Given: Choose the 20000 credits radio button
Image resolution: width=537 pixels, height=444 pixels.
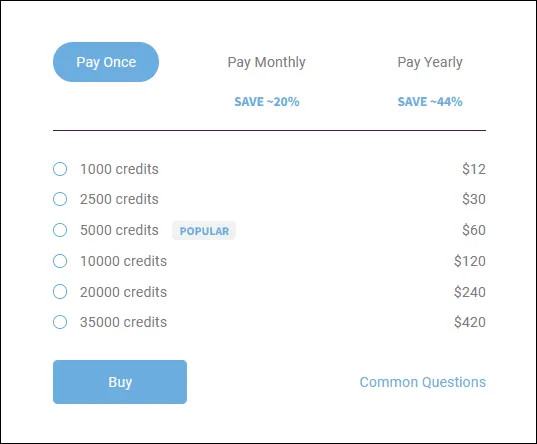Looking at the screenshot, I should coord(60,292).
